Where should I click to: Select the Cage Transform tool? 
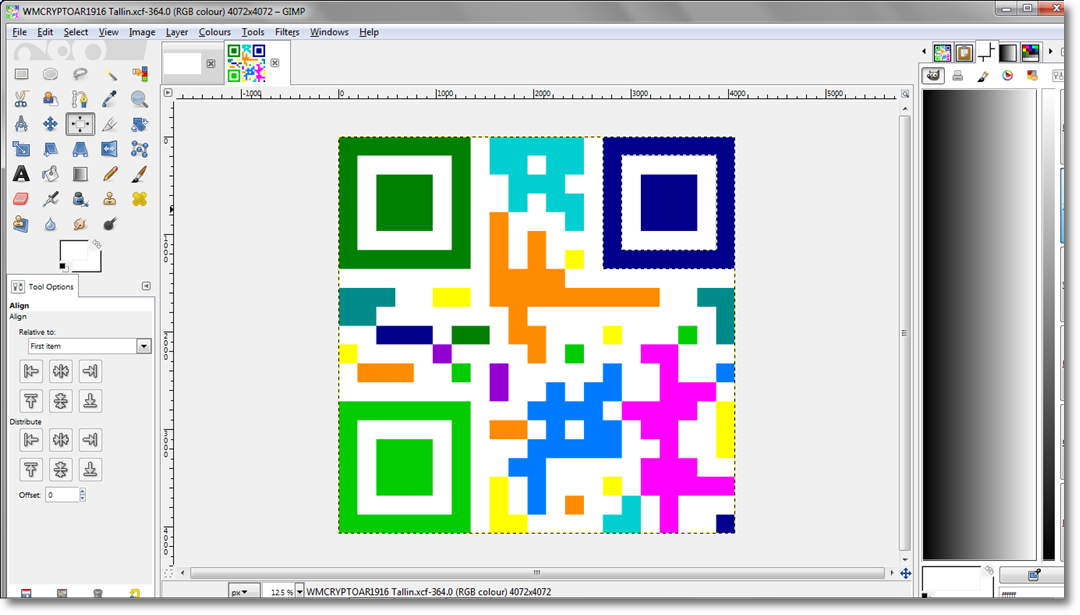[140, 149]
